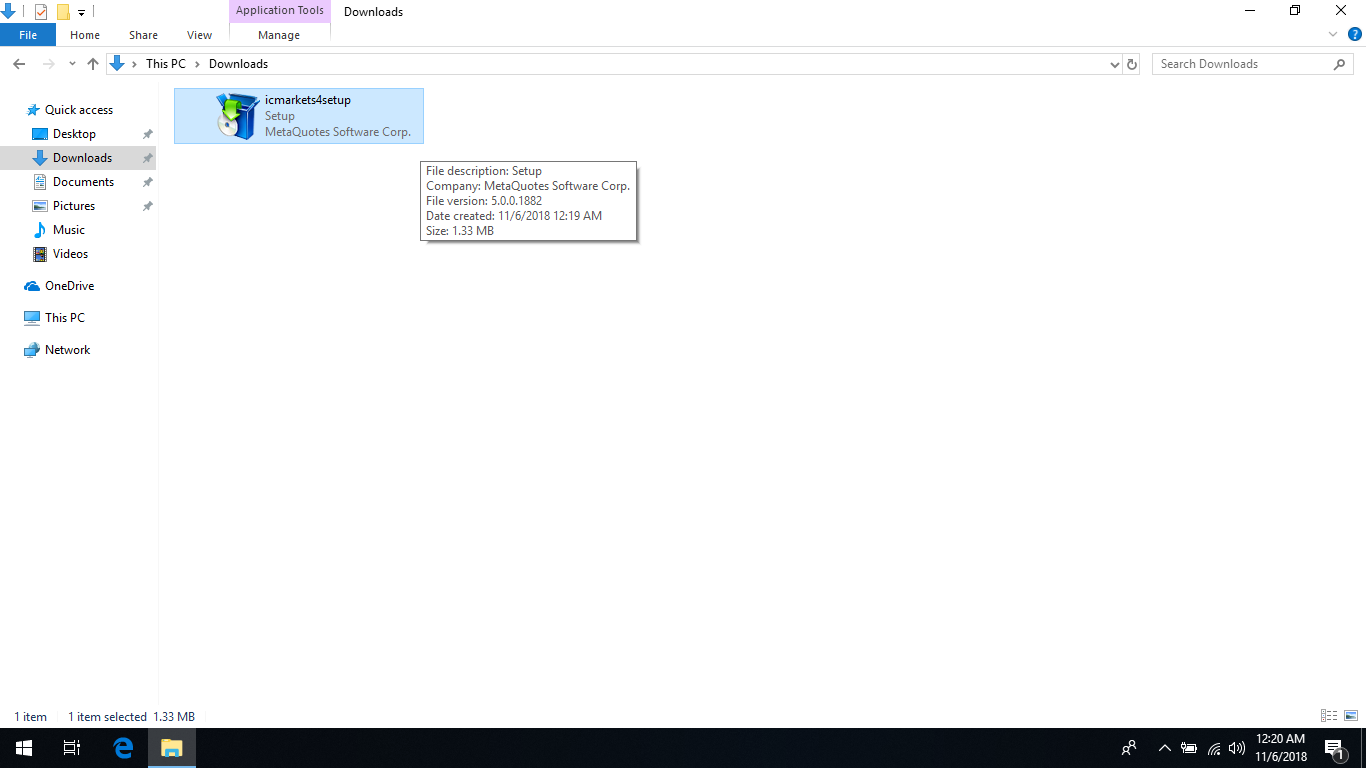The image size is (1366, 768).
Task: Open Documents in the navigation pane
Action: click(83, 182)
